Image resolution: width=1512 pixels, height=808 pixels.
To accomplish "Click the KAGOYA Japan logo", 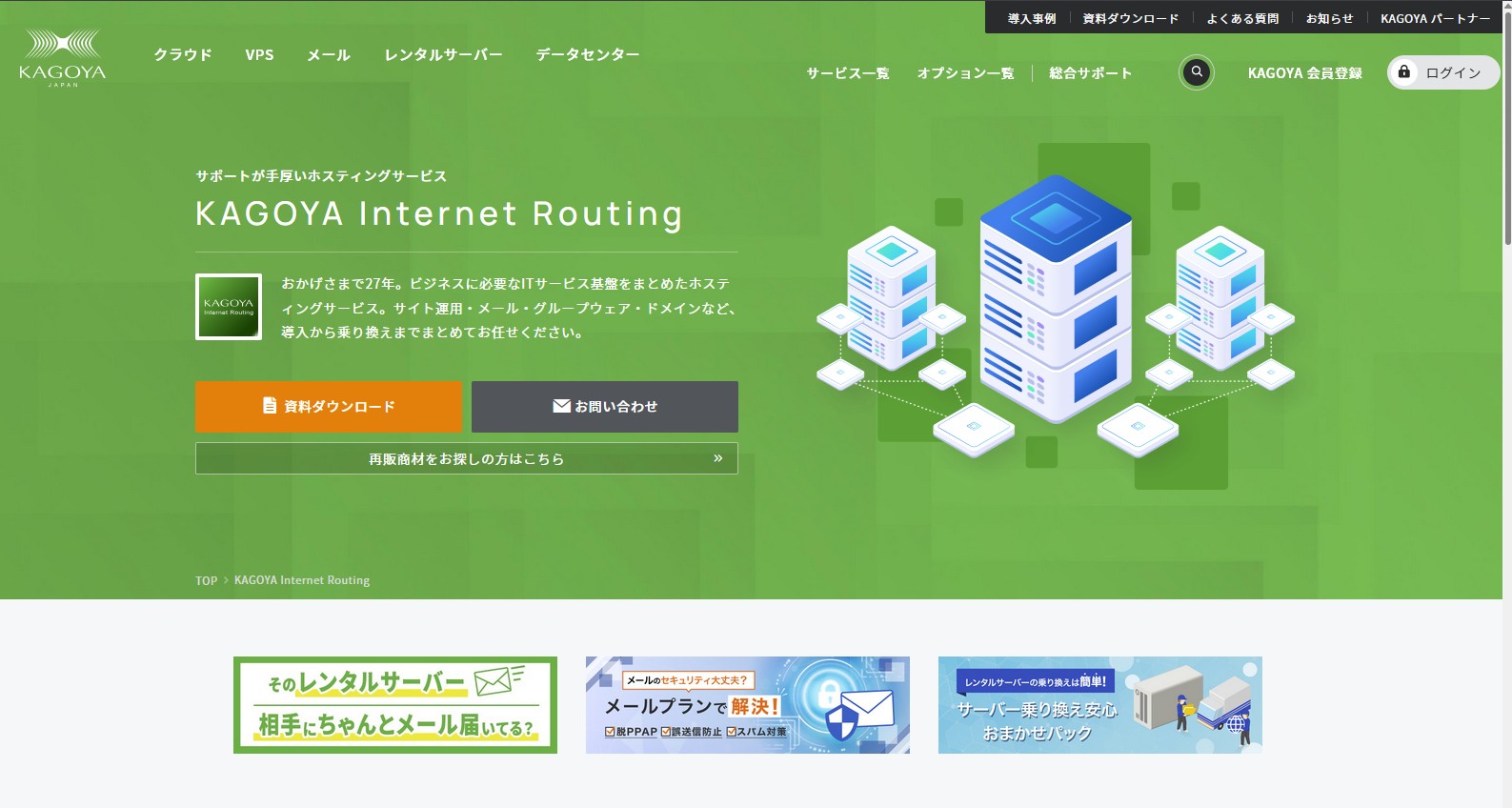I will [63, 57].
